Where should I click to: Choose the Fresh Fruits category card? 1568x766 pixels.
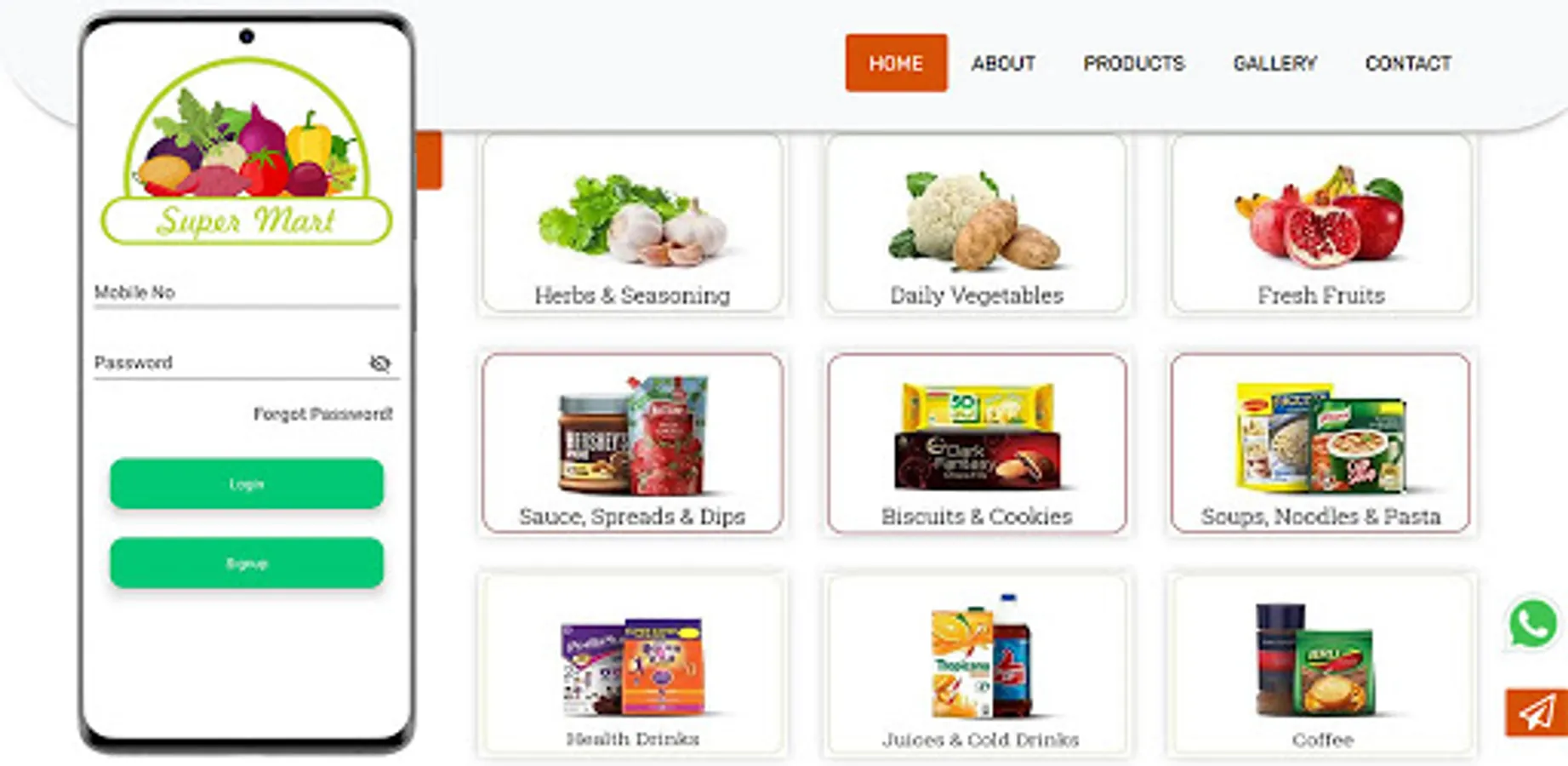(1321, 224)
